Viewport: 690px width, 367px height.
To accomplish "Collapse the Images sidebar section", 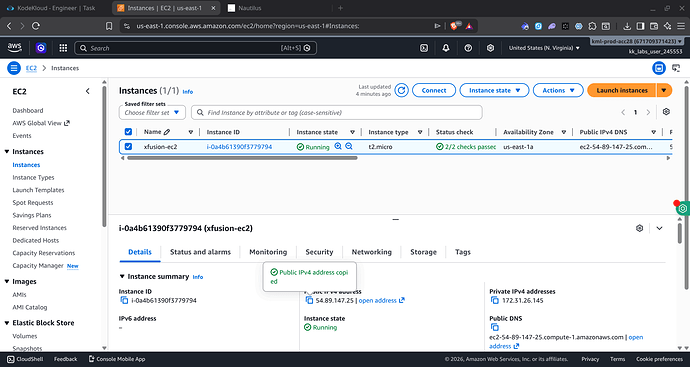I will point(7,282).
